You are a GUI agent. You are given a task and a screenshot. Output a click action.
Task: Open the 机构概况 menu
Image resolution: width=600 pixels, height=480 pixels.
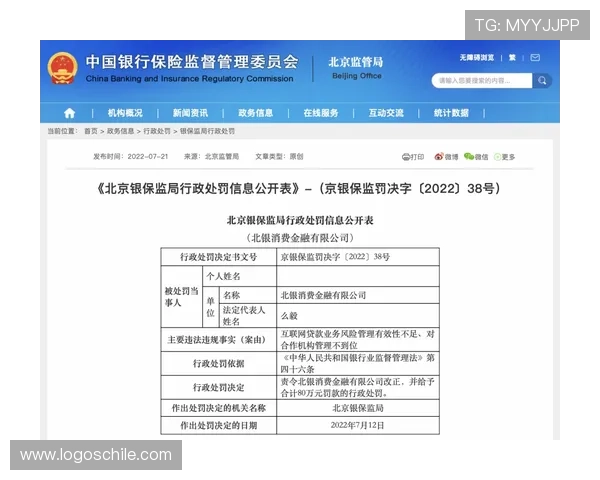pyautogui.click(x=125, y=113)
